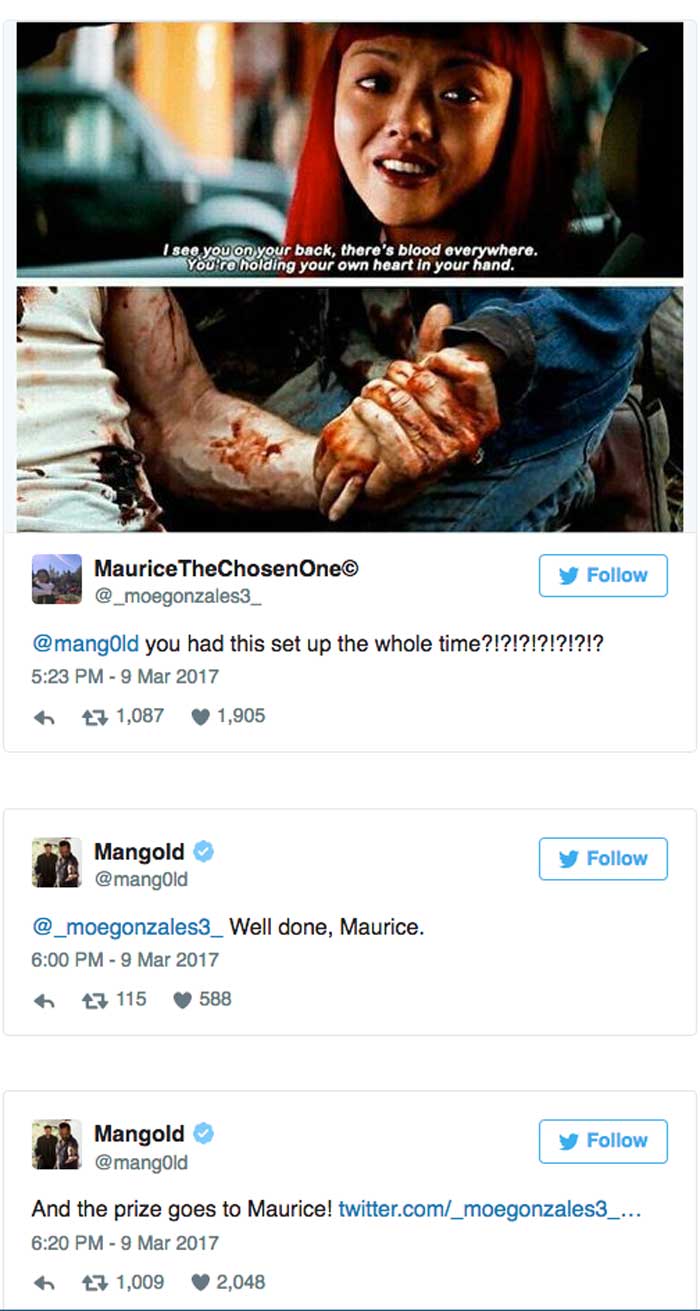
Task: Open MauriceTheChosenOne's profile avatar
Action: [x=57, y=580]
